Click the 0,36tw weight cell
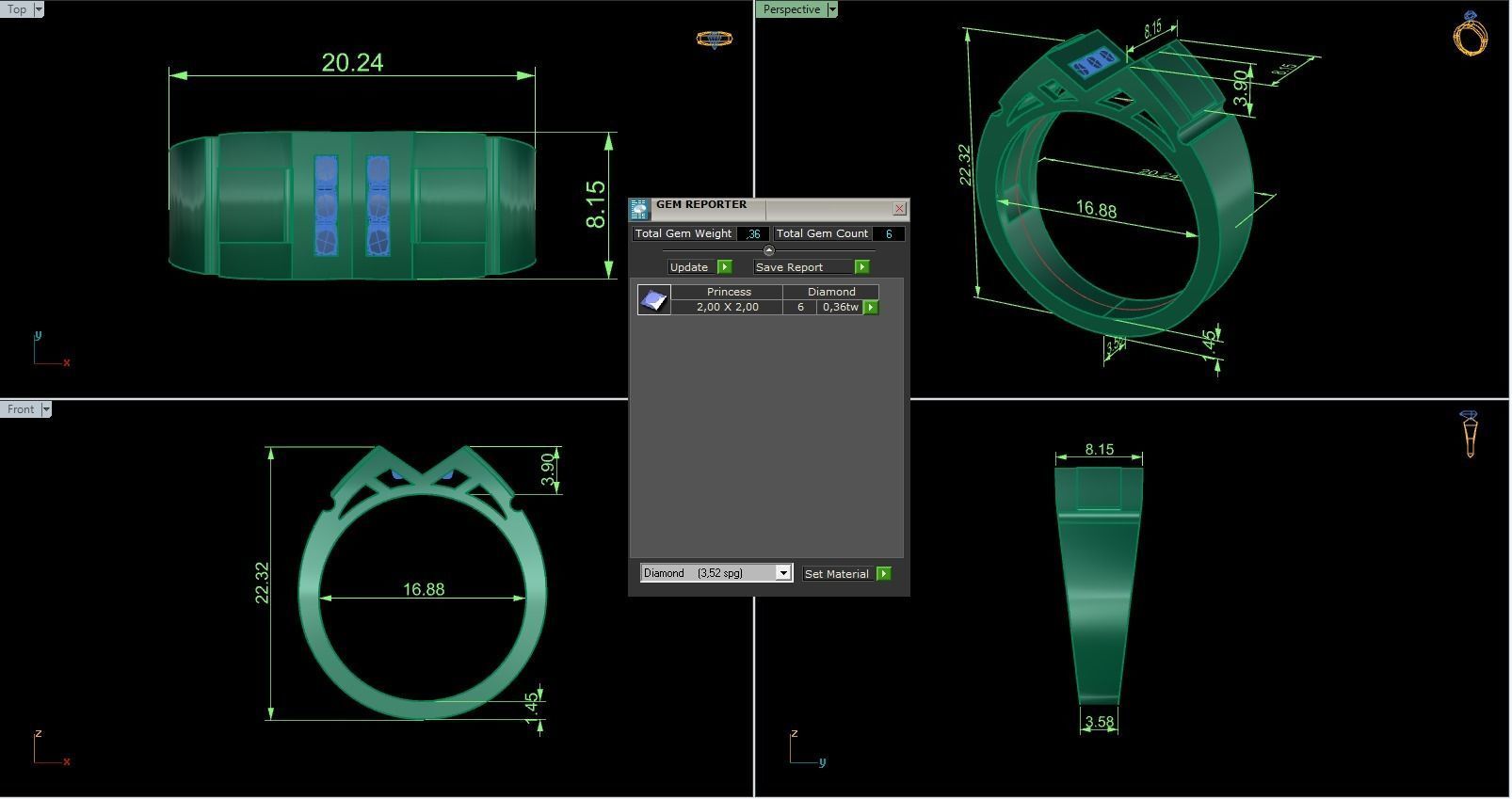1512x799 pixels. [841, 307]
